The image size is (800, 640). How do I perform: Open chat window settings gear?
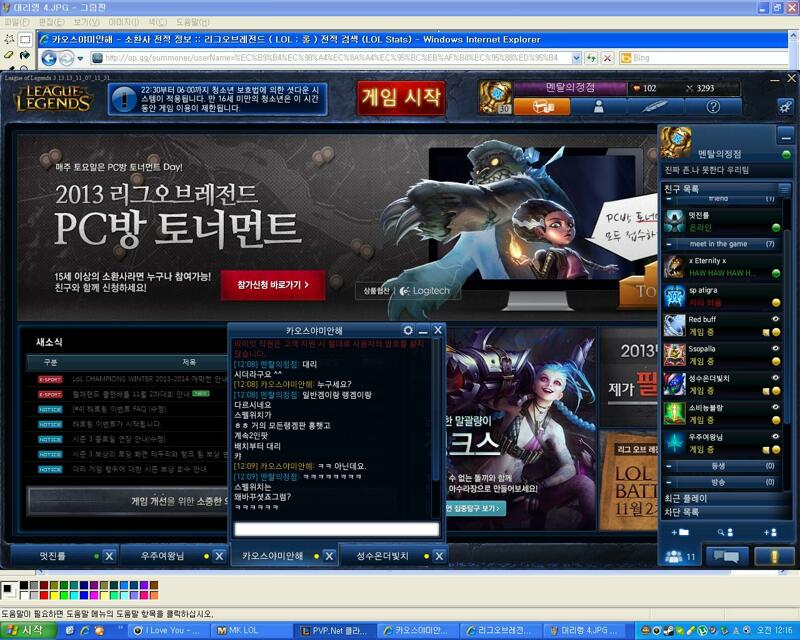(x=408, y=330)
